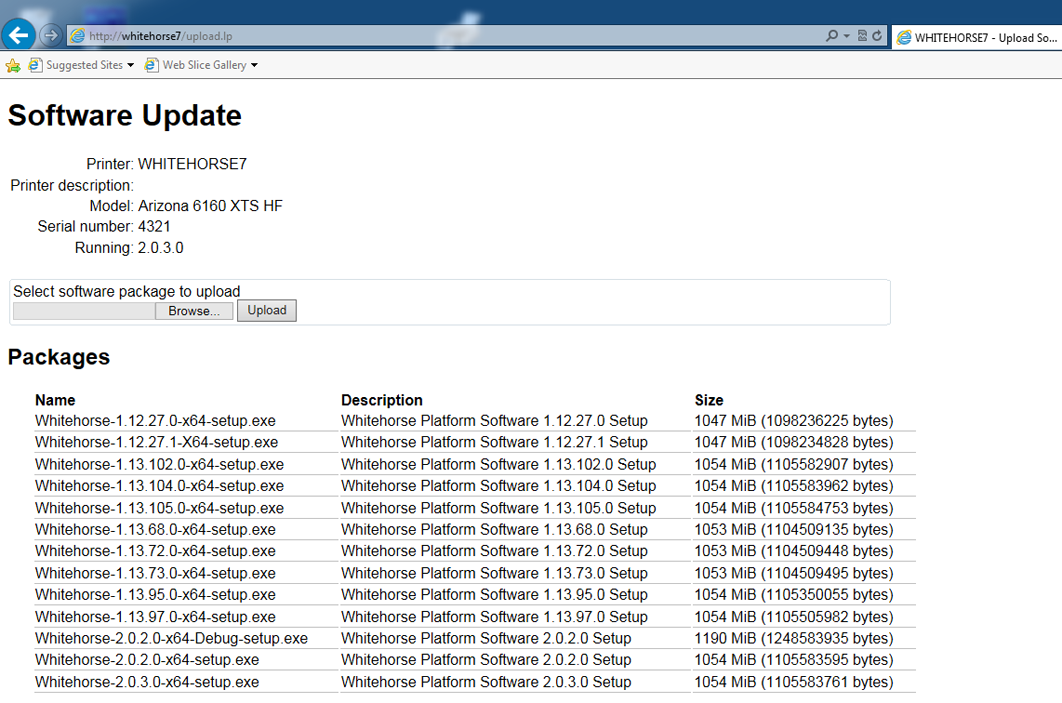Image resolution: width=1062 pixels, height=703 pixels.
Task: Select package Whitehorse-2.0.2.0-x64-Debug-setup.exe
Action: coord(171,638)
